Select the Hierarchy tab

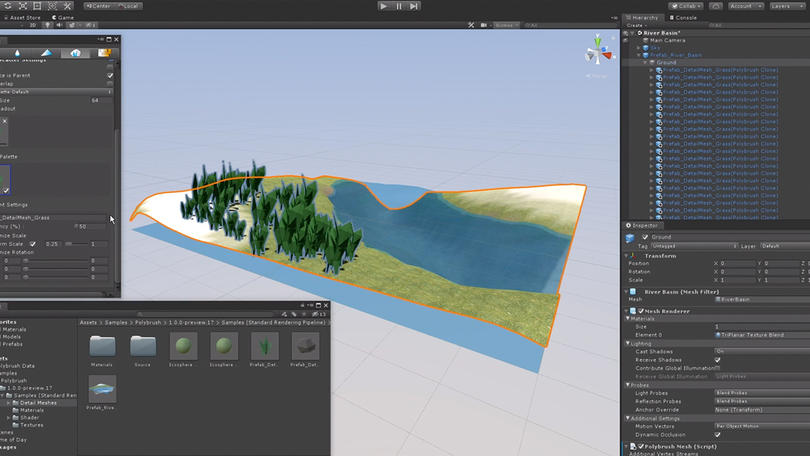pyautogui.click(x=643, y=18)
